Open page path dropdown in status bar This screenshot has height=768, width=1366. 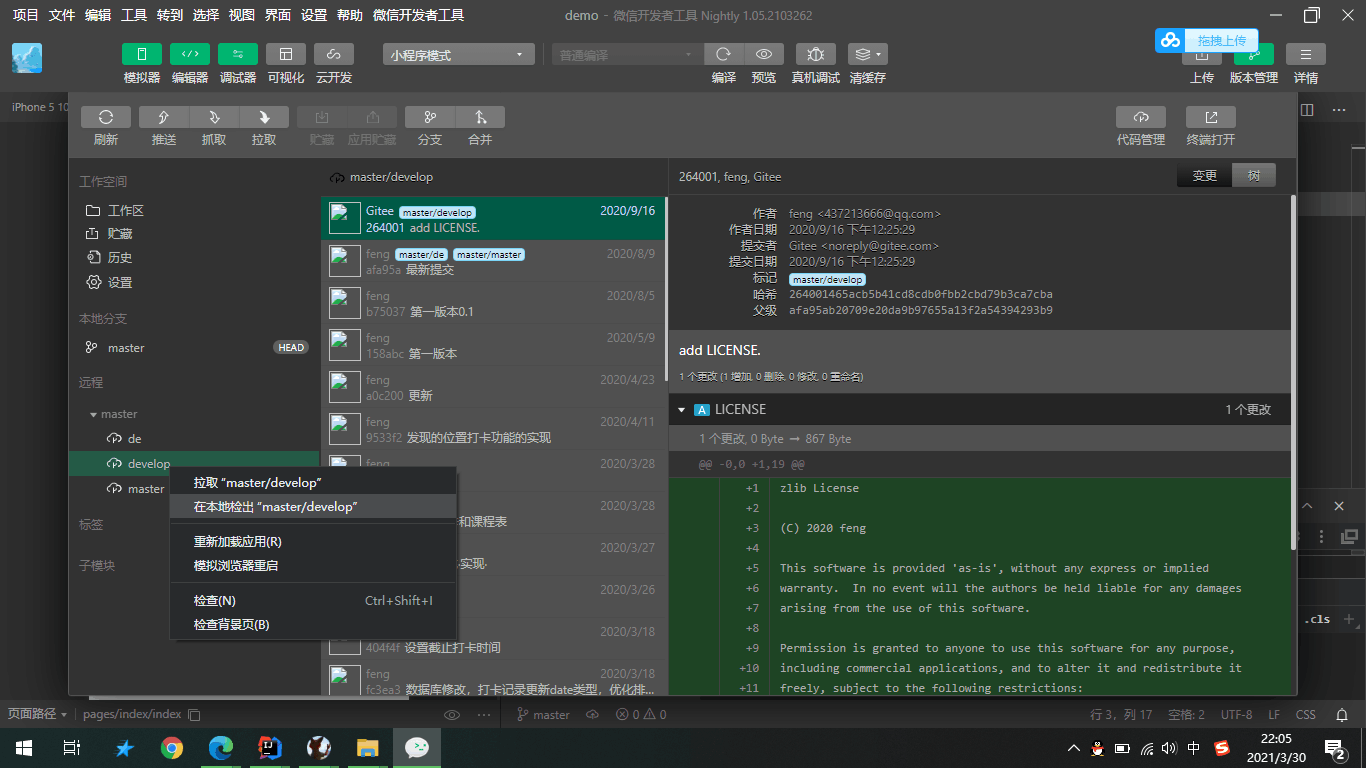38,714
